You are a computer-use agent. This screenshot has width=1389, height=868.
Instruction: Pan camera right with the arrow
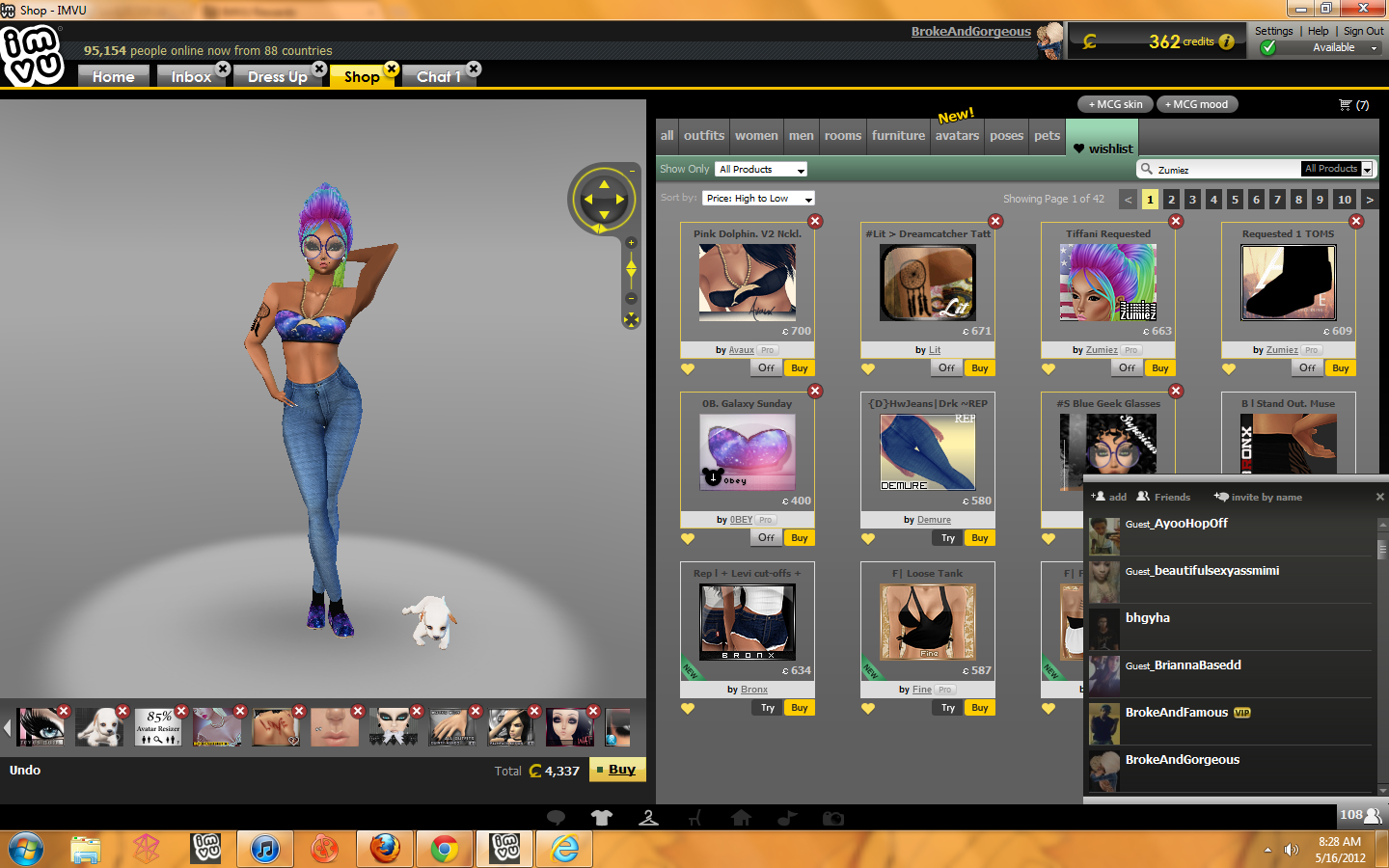tap(621, 200)
